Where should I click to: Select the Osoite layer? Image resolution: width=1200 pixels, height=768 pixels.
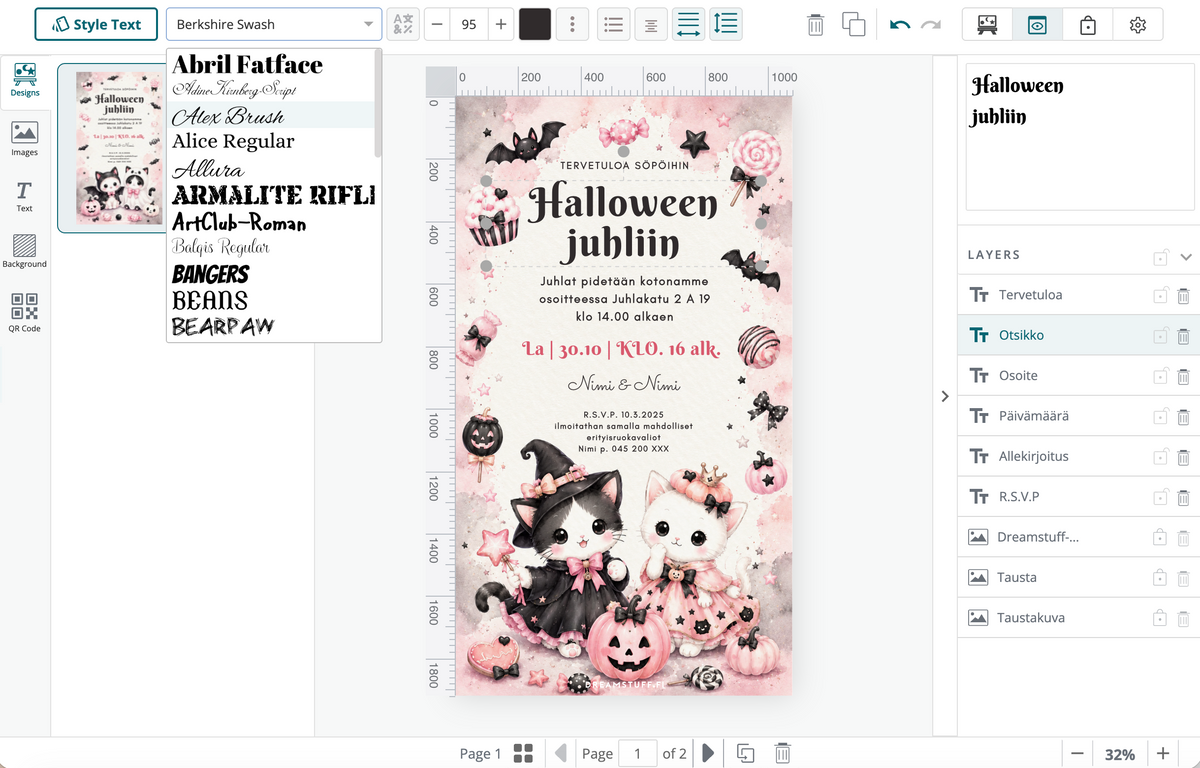(x=1078, y=375)
